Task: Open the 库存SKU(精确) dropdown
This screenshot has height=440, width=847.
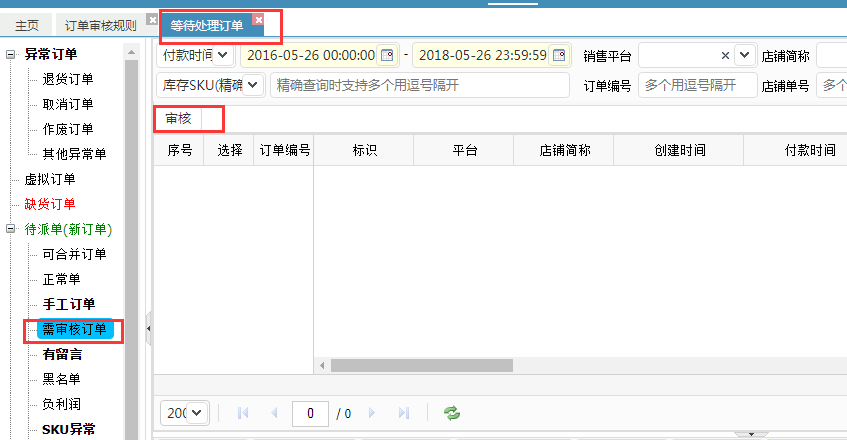Action: (252, 85)
